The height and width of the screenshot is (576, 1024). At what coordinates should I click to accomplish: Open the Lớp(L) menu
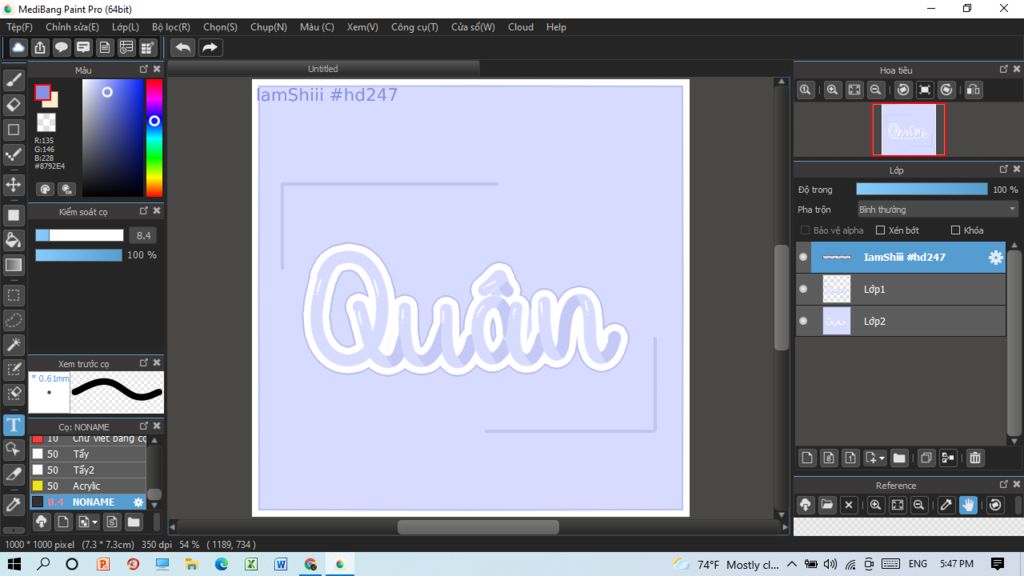point(125,27)
